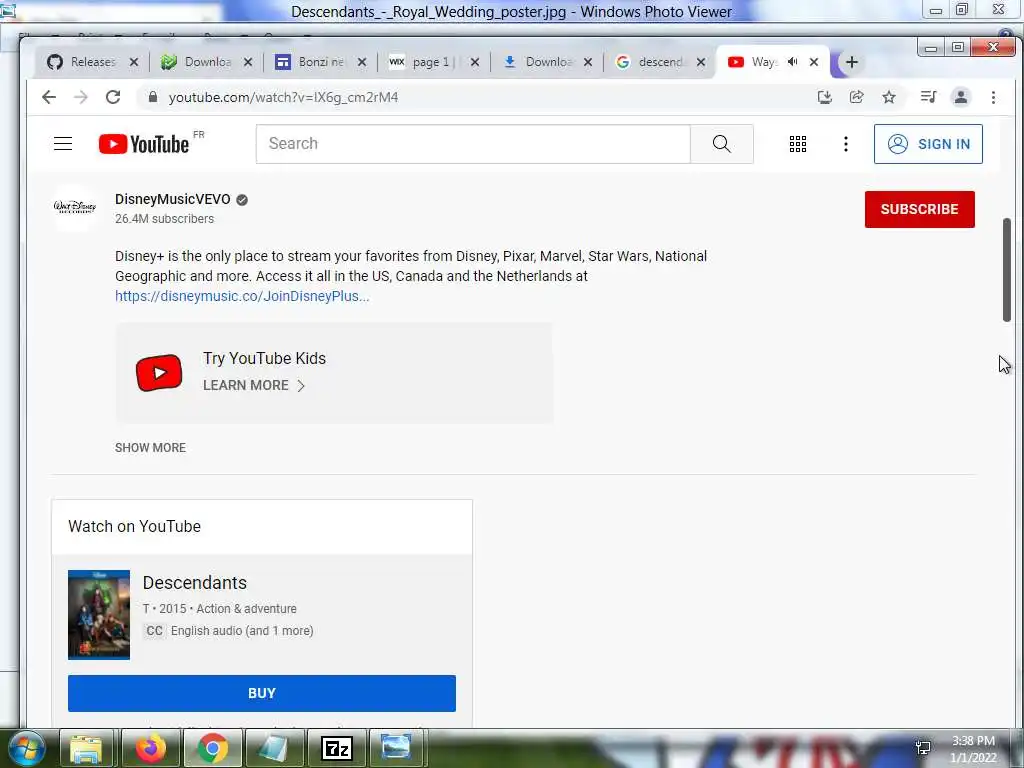Viewport: 1024px width, 768px height.
Task: Open the YouTube apps grid
Action: pyautogui.click(x=797, y=144)
